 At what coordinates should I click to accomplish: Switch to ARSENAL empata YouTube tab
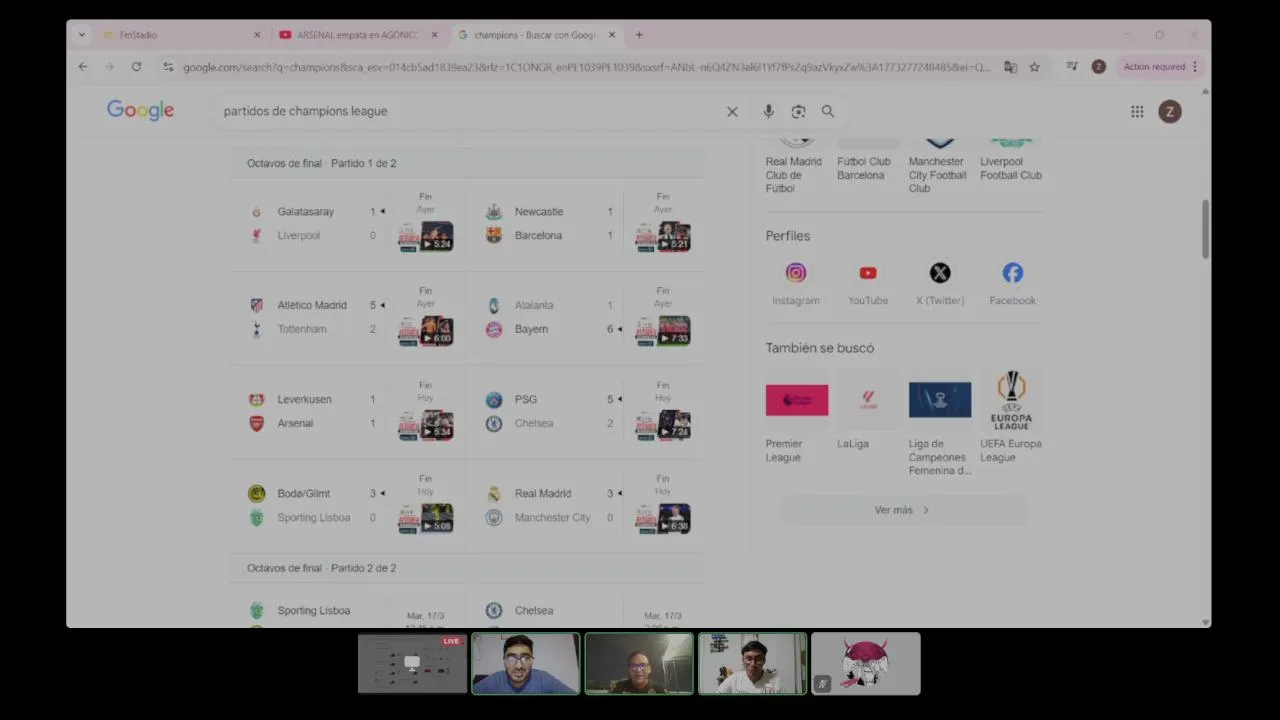click(356, 35)
